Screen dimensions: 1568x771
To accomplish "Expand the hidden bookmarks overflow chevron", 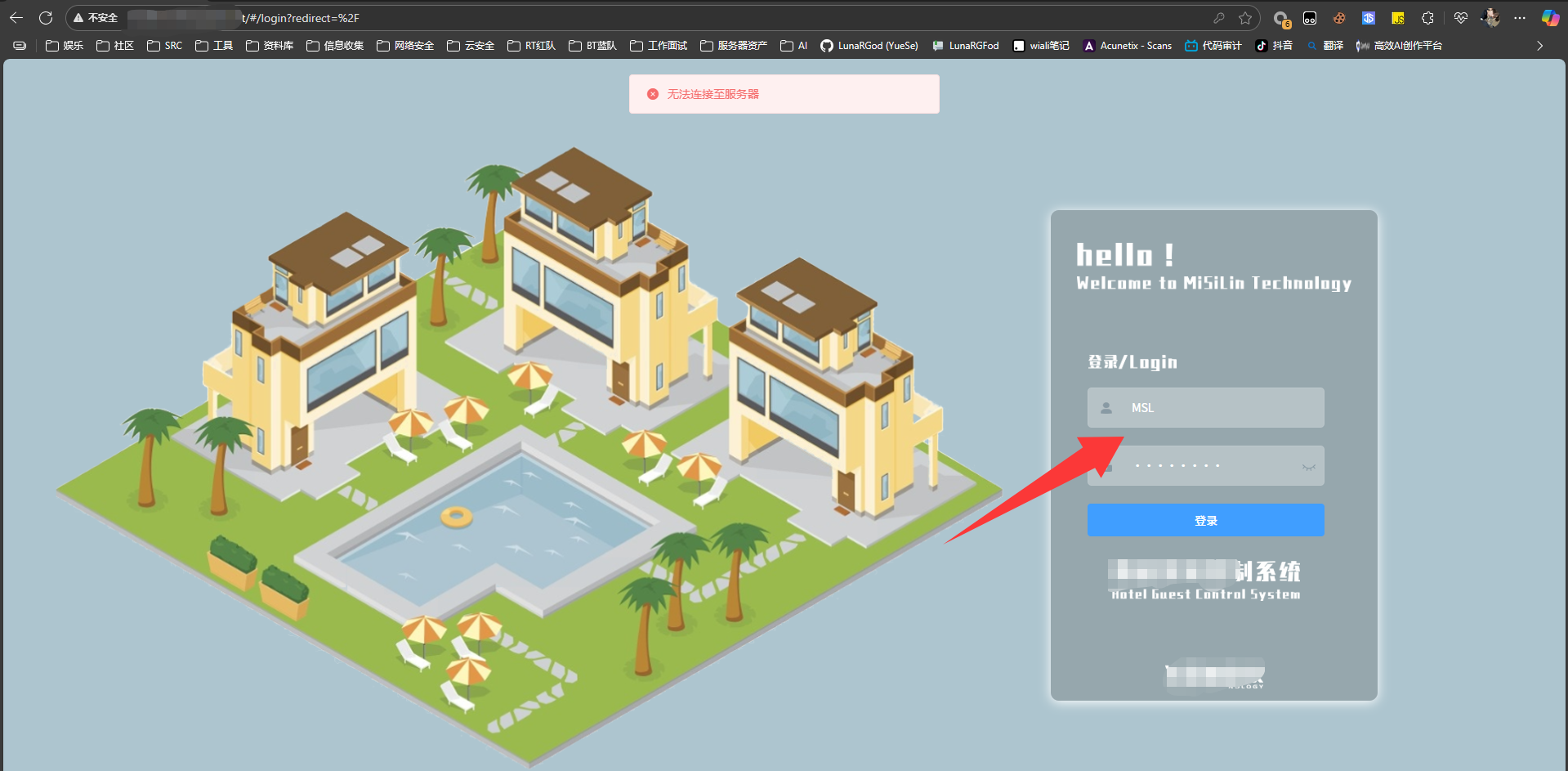I will tap(1539, 46).
